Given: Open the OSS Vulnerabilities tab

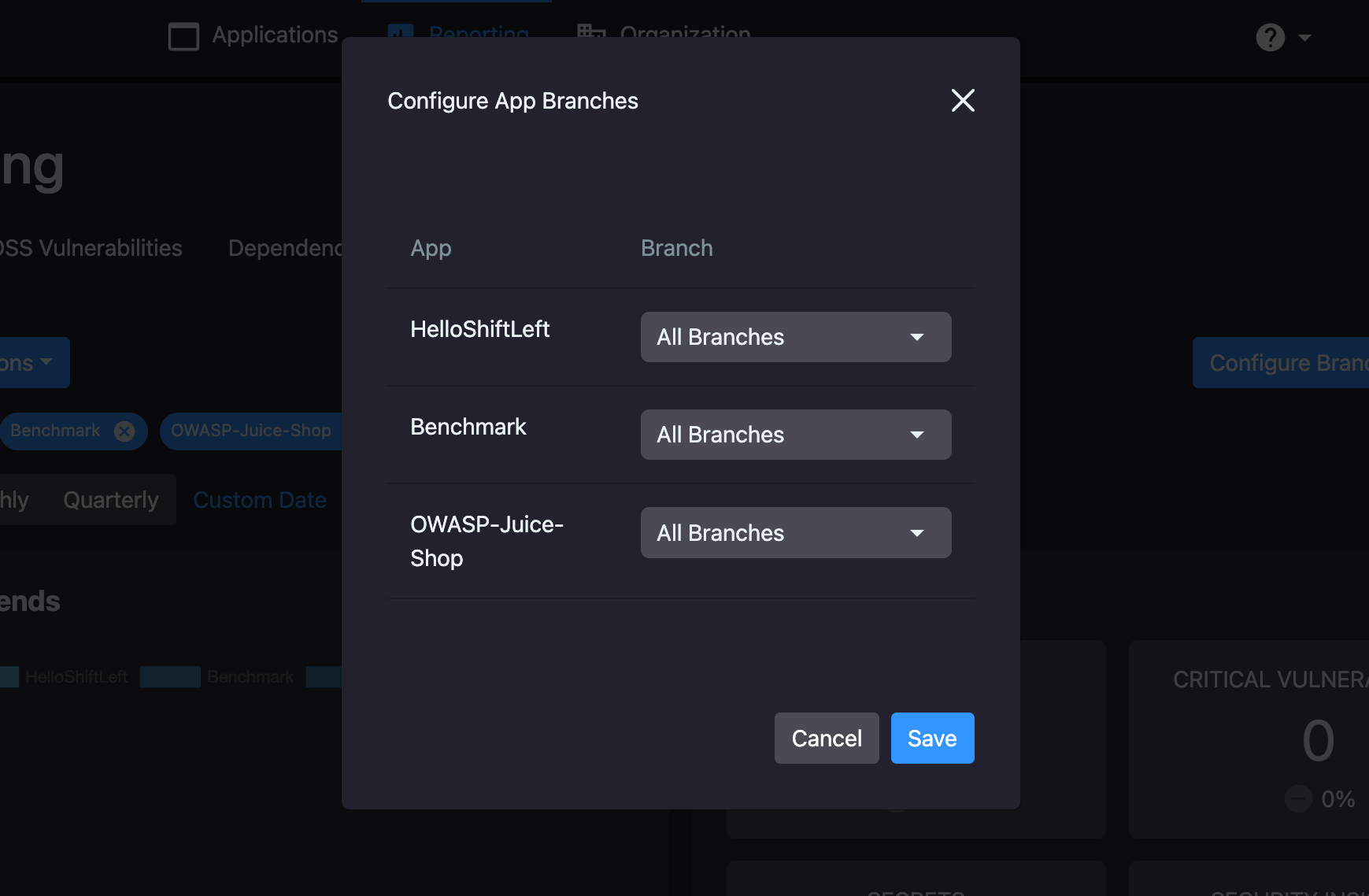Looking at the screenshot, I should pyautogui.click(x=91, y=248).
